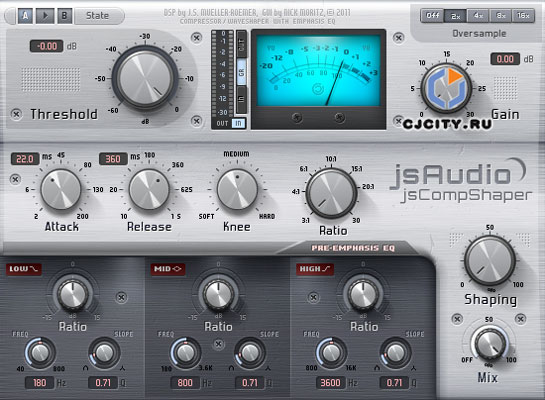Click the Attack knob
The image size is (545, 400).
pos(61,189)
